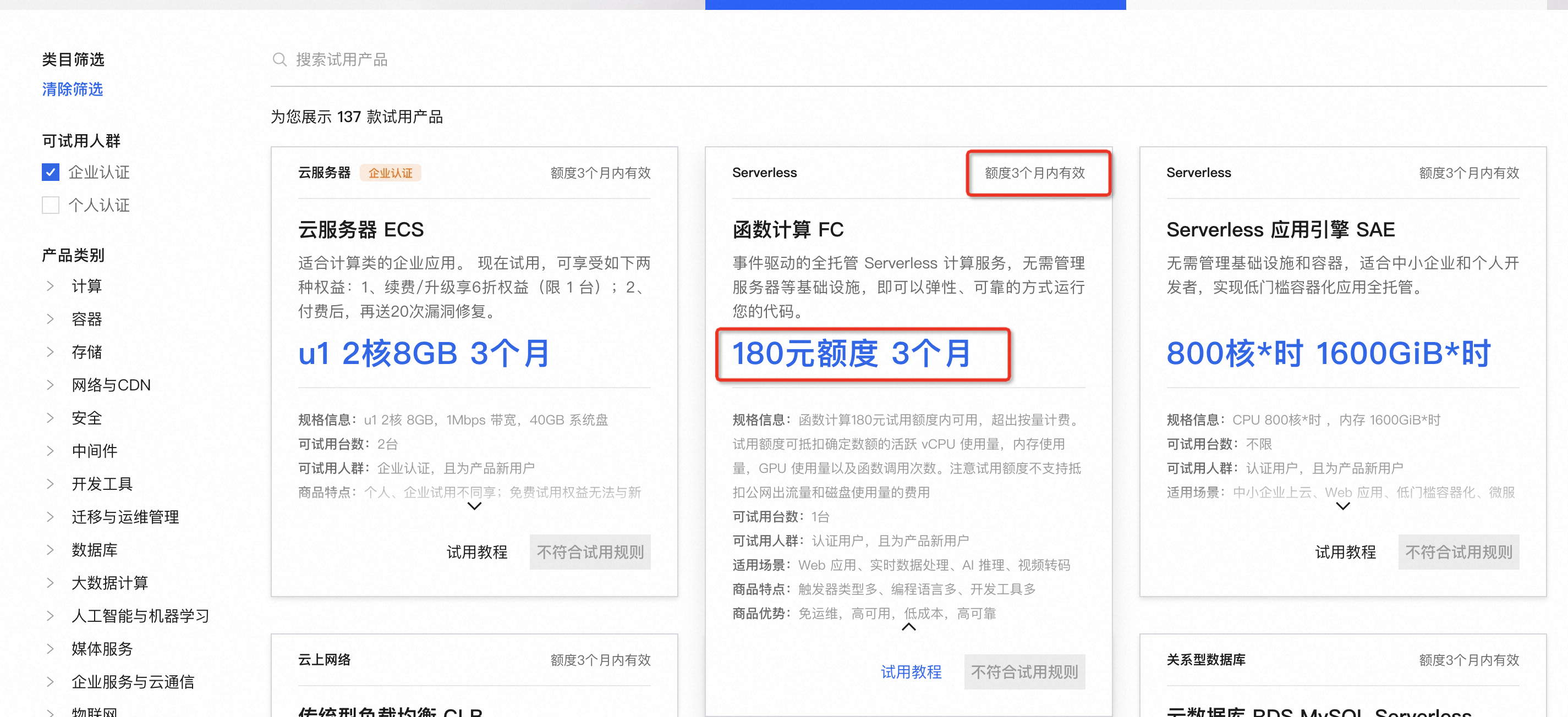Screen dimensions: 1568x717
Task: Uncheck the 企业认证 checkbox
Action: [x=51, y=173]
